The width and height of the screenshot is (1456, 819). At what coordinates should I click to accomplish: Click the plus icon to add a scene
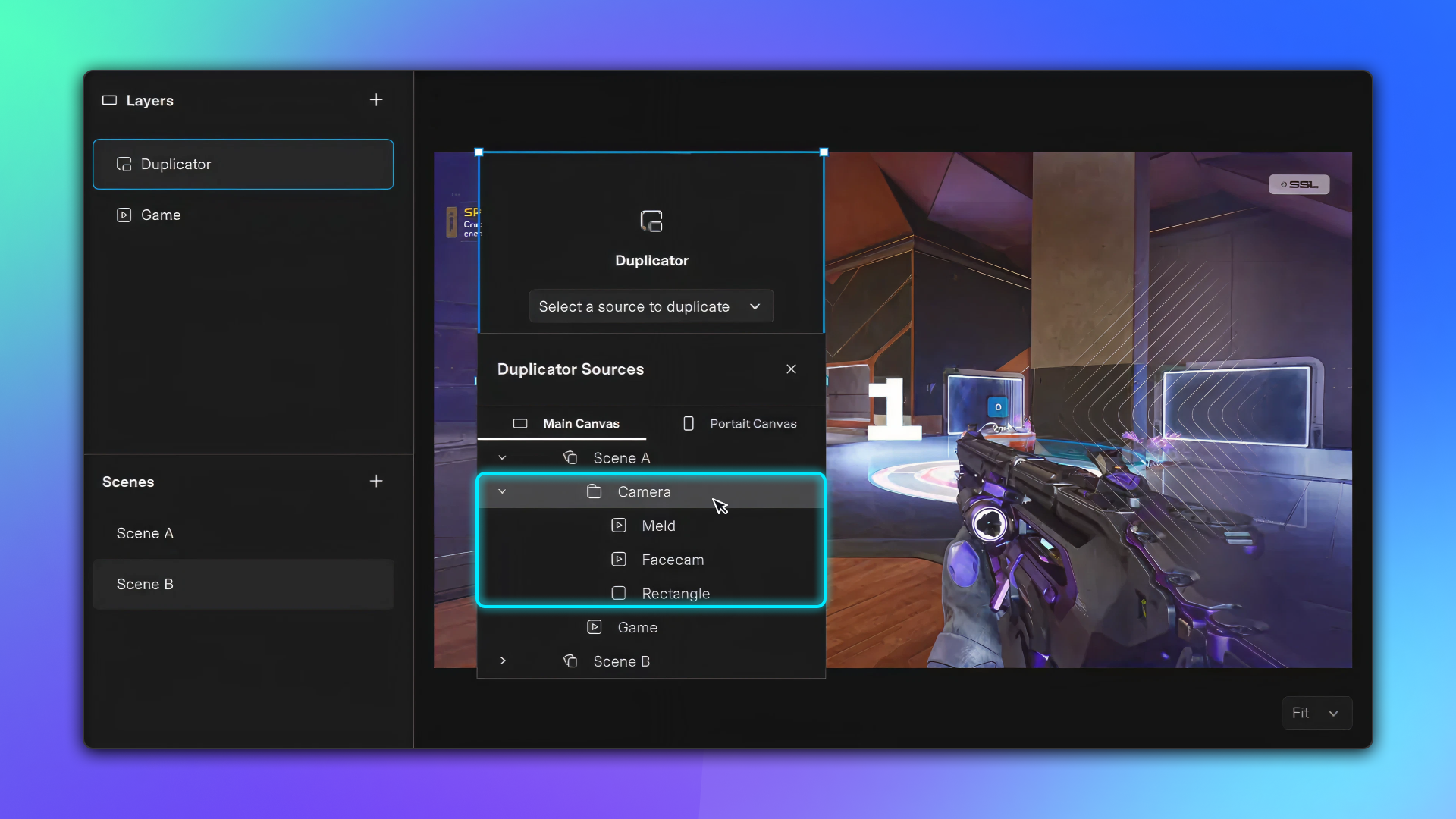point(376,482)
